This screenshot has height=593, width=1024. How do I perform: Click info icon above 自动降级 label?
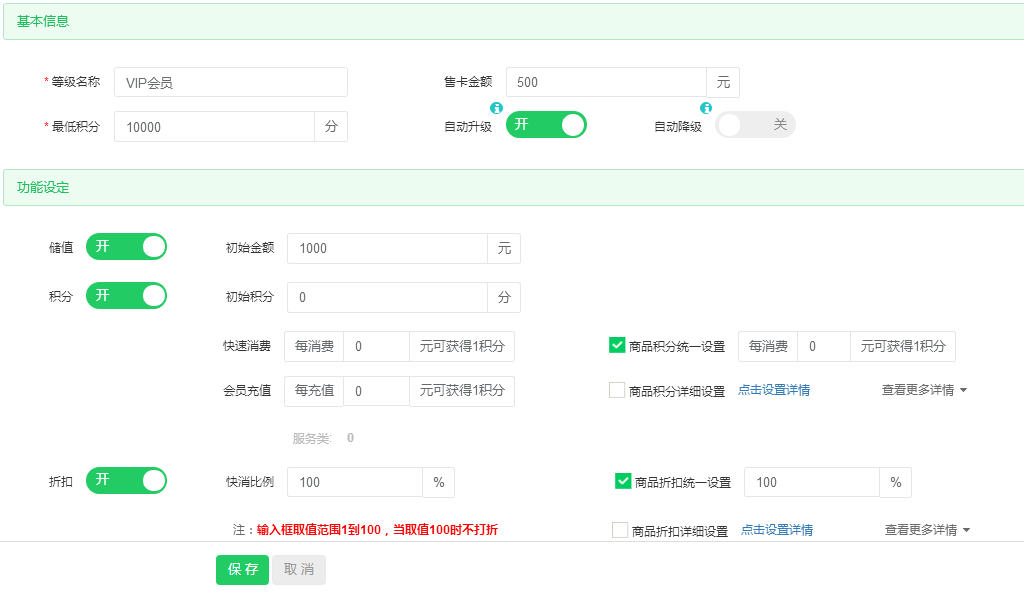coord(706,108)
